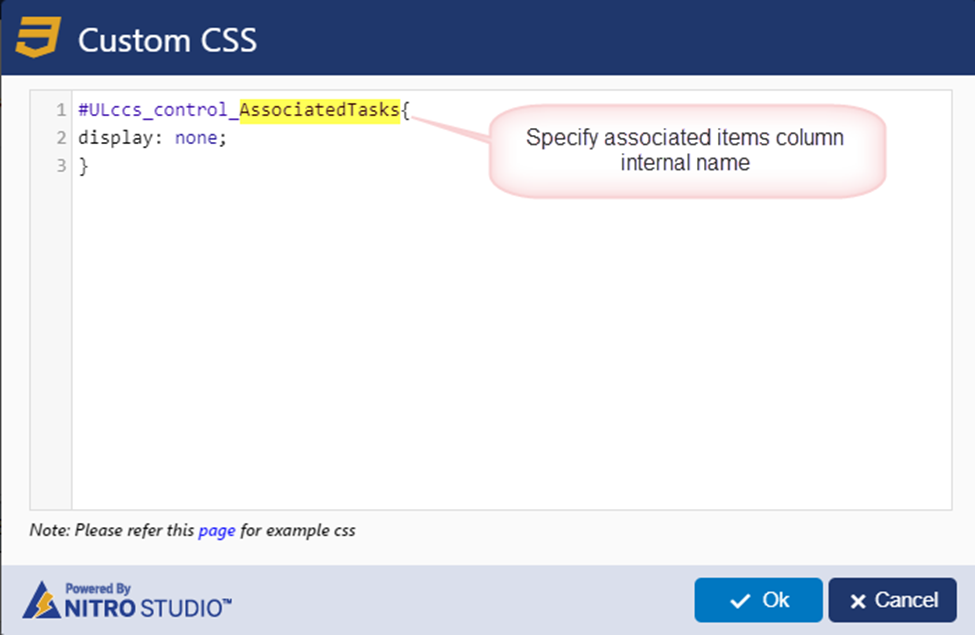
Task: Confirm CSS with the Ok button
Action: pyautogui.click(x=759, y=600)
